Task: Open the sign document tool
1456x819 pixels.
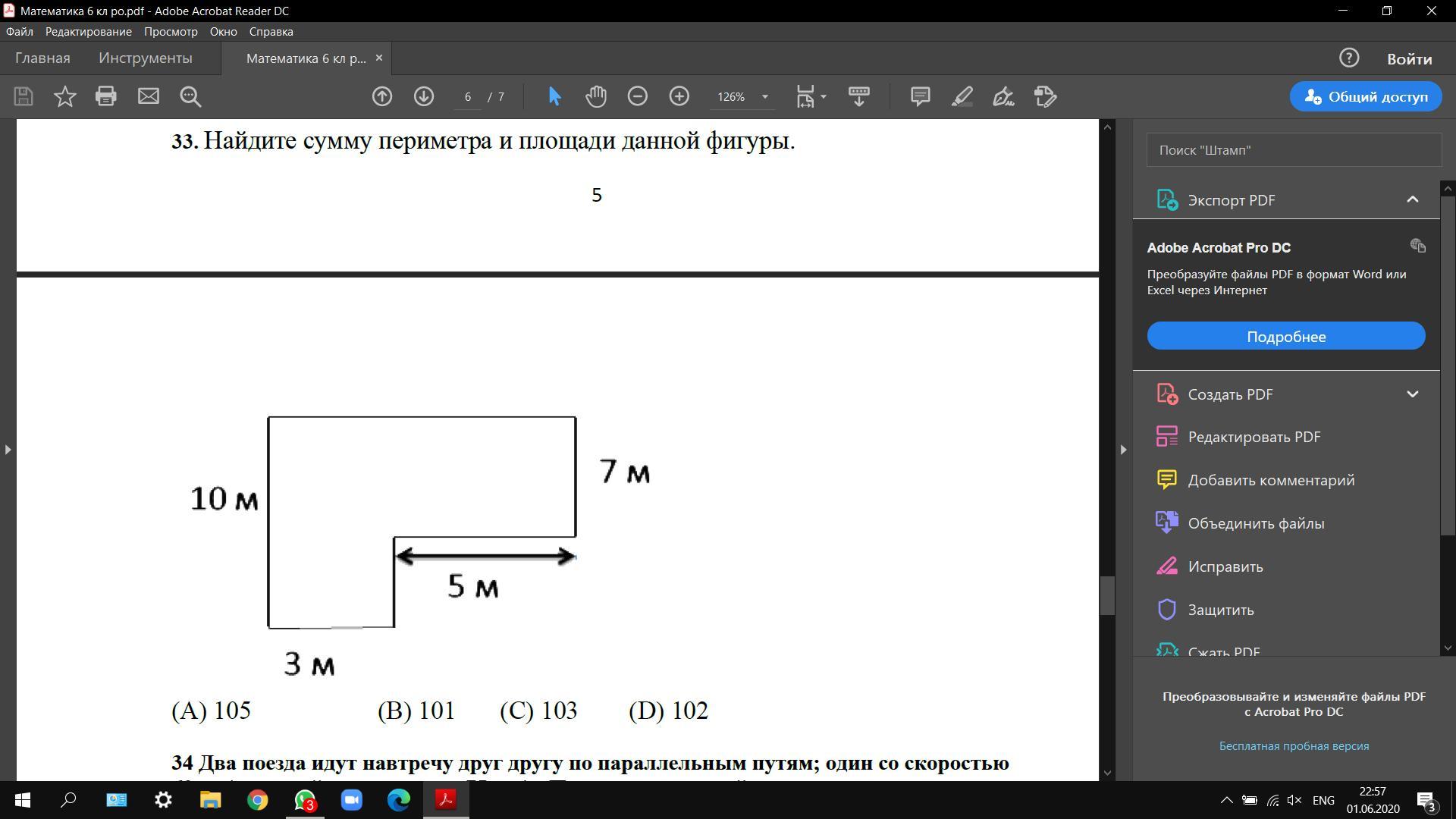Action: [1004, 96]
